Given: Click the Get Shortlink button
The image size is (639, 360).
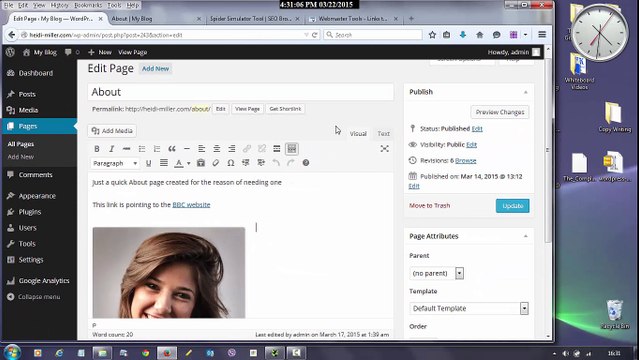Looking at the screenshot, I should [285, 109].
